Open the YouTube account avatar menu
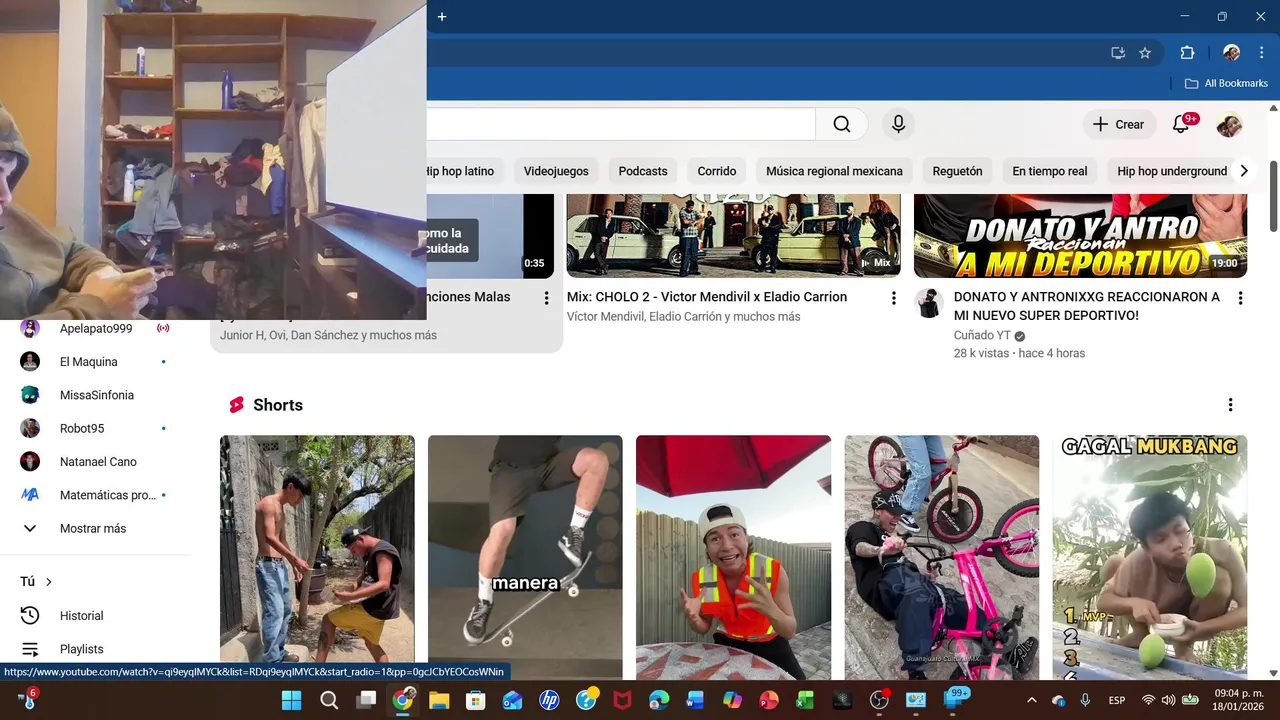This screenshot has width=1280, height=720. pyautogui.click(x=1229, y=124)
